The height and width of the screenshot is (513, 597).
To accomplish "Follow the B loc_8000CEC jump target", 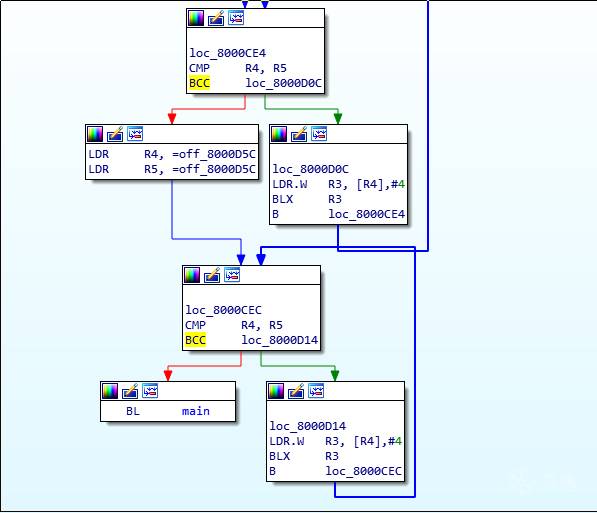I will (x=364, y=471).
